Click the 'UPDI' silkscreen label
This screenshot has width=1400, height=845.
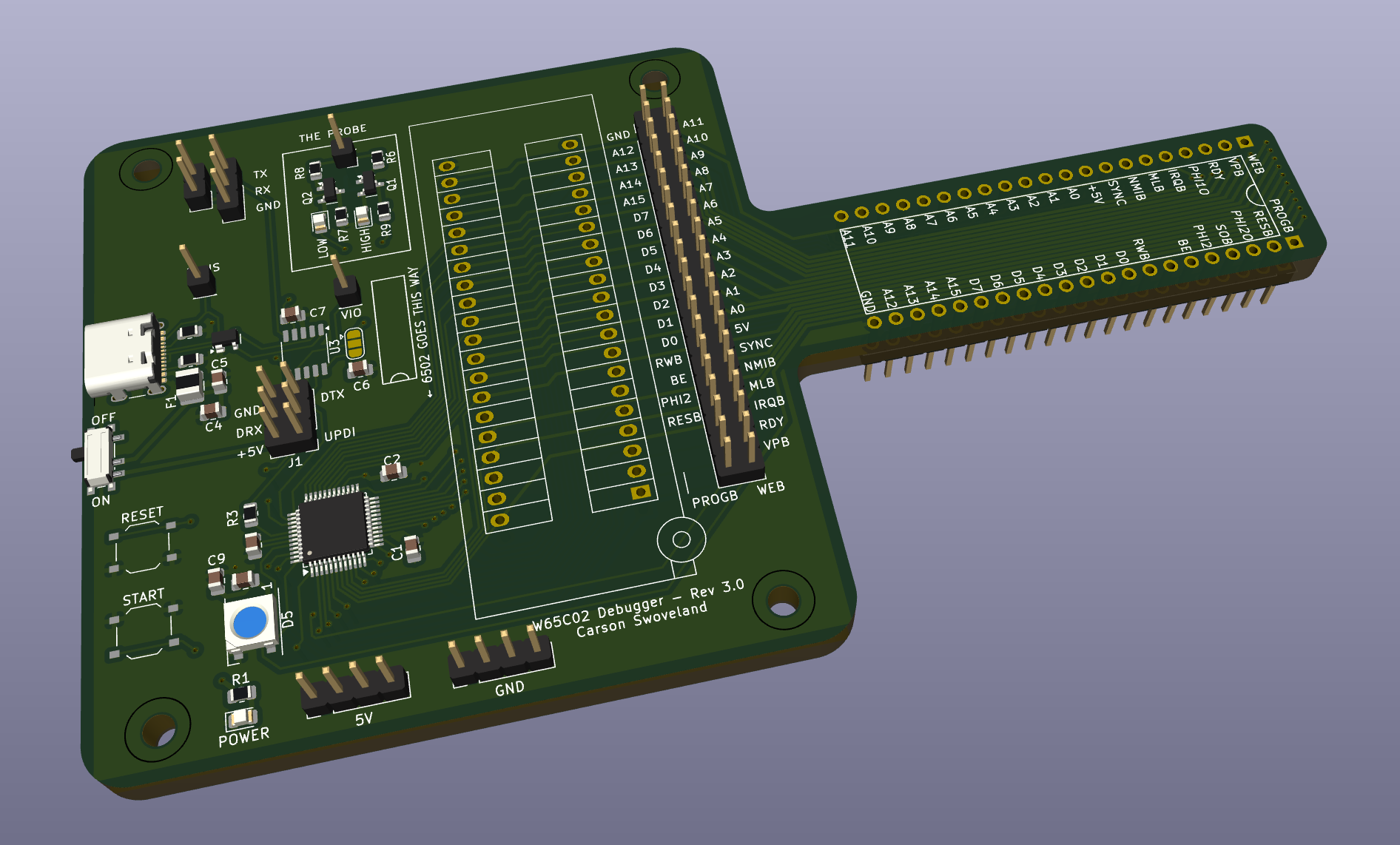pyautogui.click(x=340, y=434)
